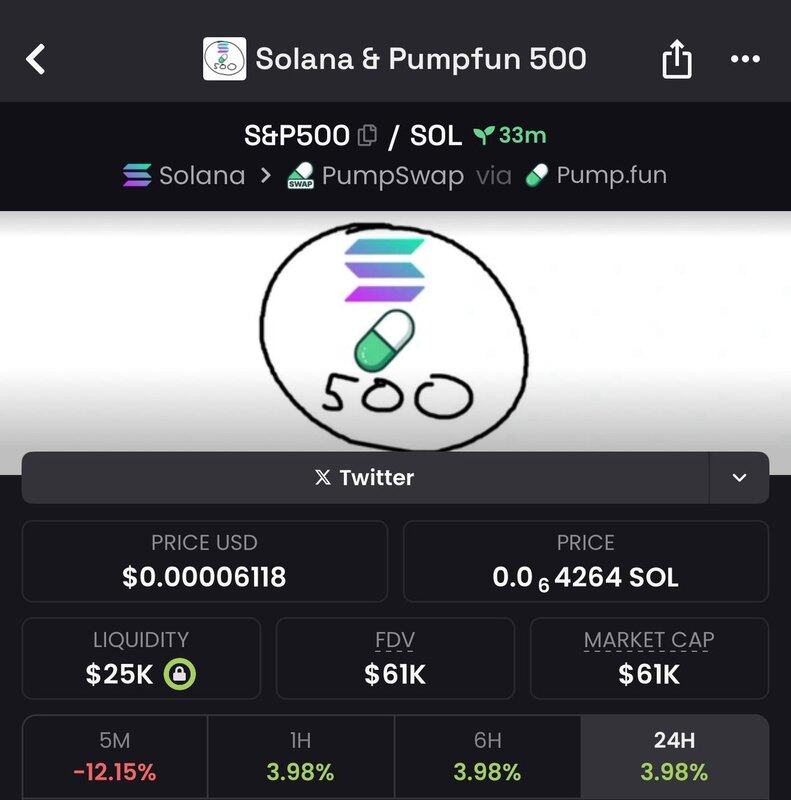
Task: Select the 5M timeframe tab
Action: pos(114,757)
